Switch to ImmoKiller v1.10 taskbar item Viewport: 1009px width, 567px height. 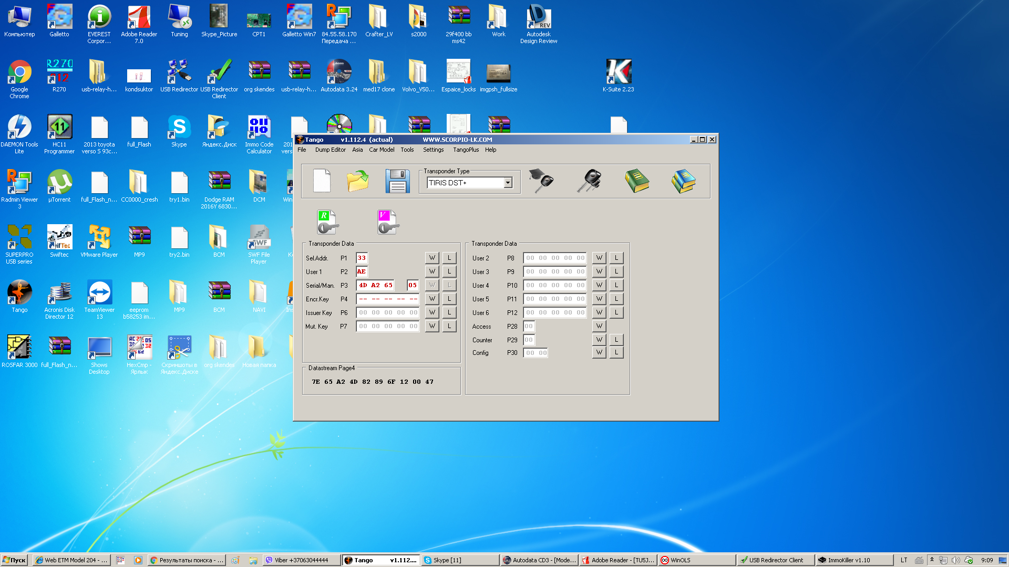tap(853, 560)
